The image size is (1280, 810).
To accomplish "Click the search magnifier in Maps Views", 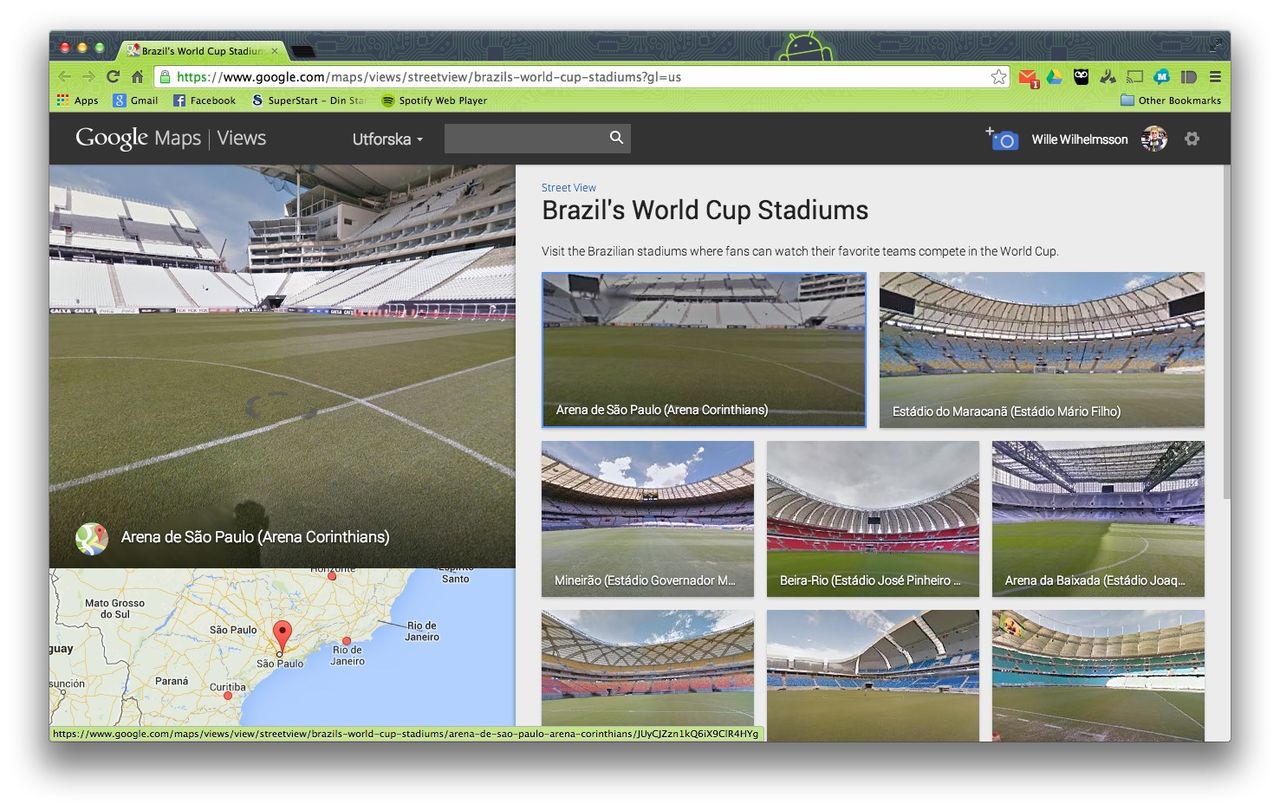I will click(617, 138).
